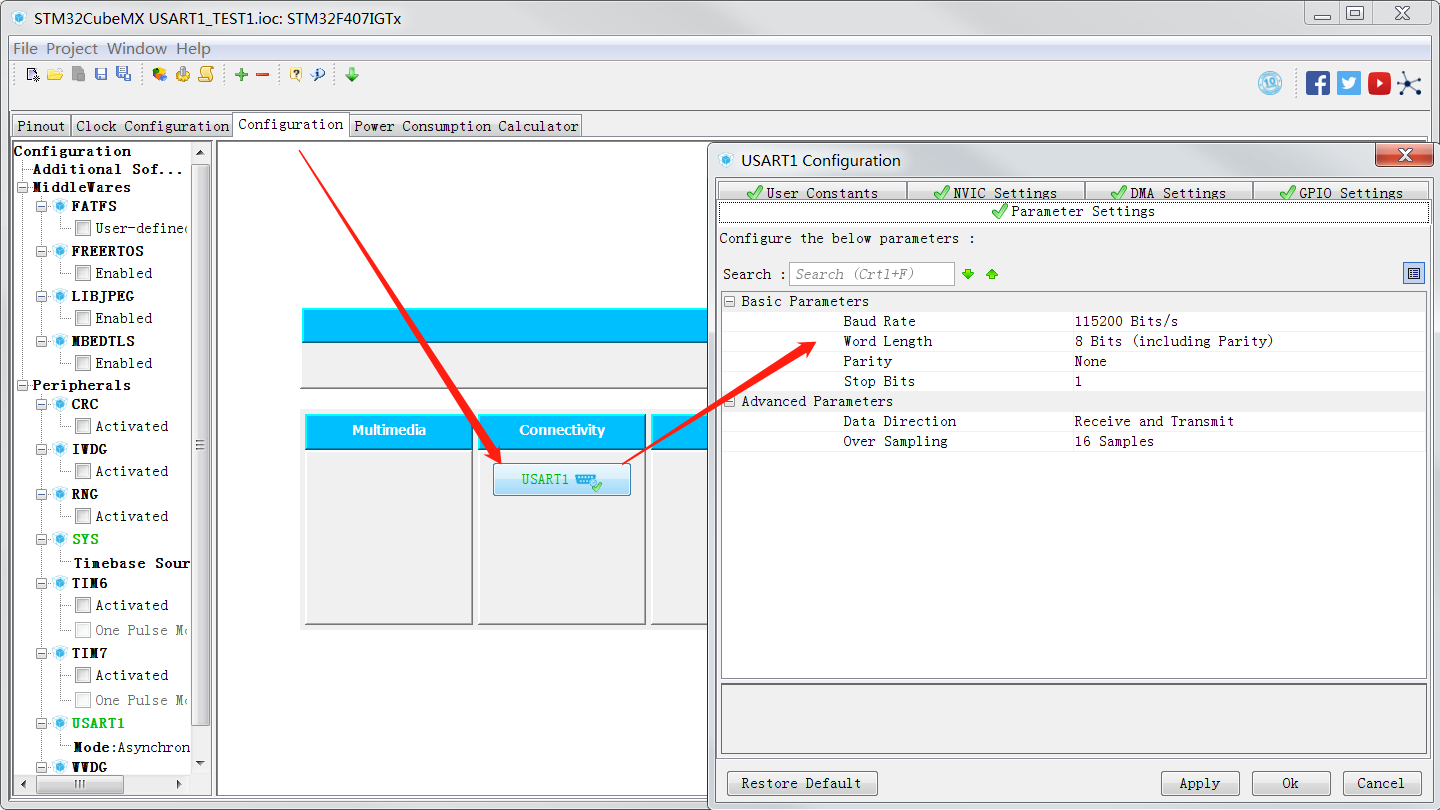Viewport: 1440px width, 810px height.
Task: Click the Ok button
Action: (x=1291, y=783)
